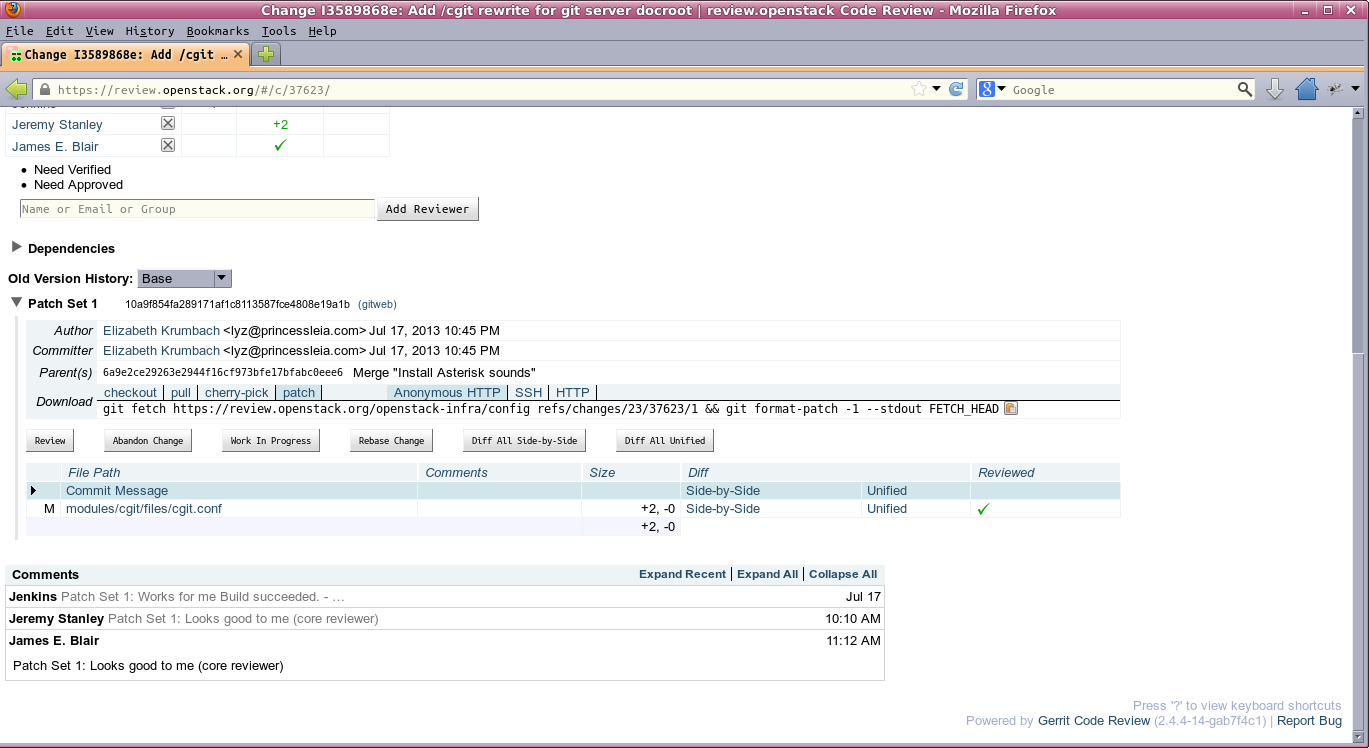Remove reviewer Jeremy Stanley with X box
Screen dimensions: 1369x748
168,124
